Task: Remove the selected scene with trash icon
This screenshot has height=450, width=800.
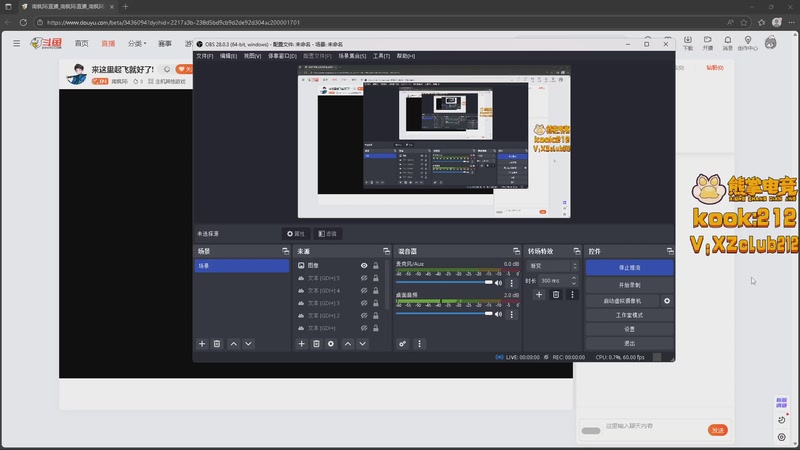Action: [x=217, y=344]
